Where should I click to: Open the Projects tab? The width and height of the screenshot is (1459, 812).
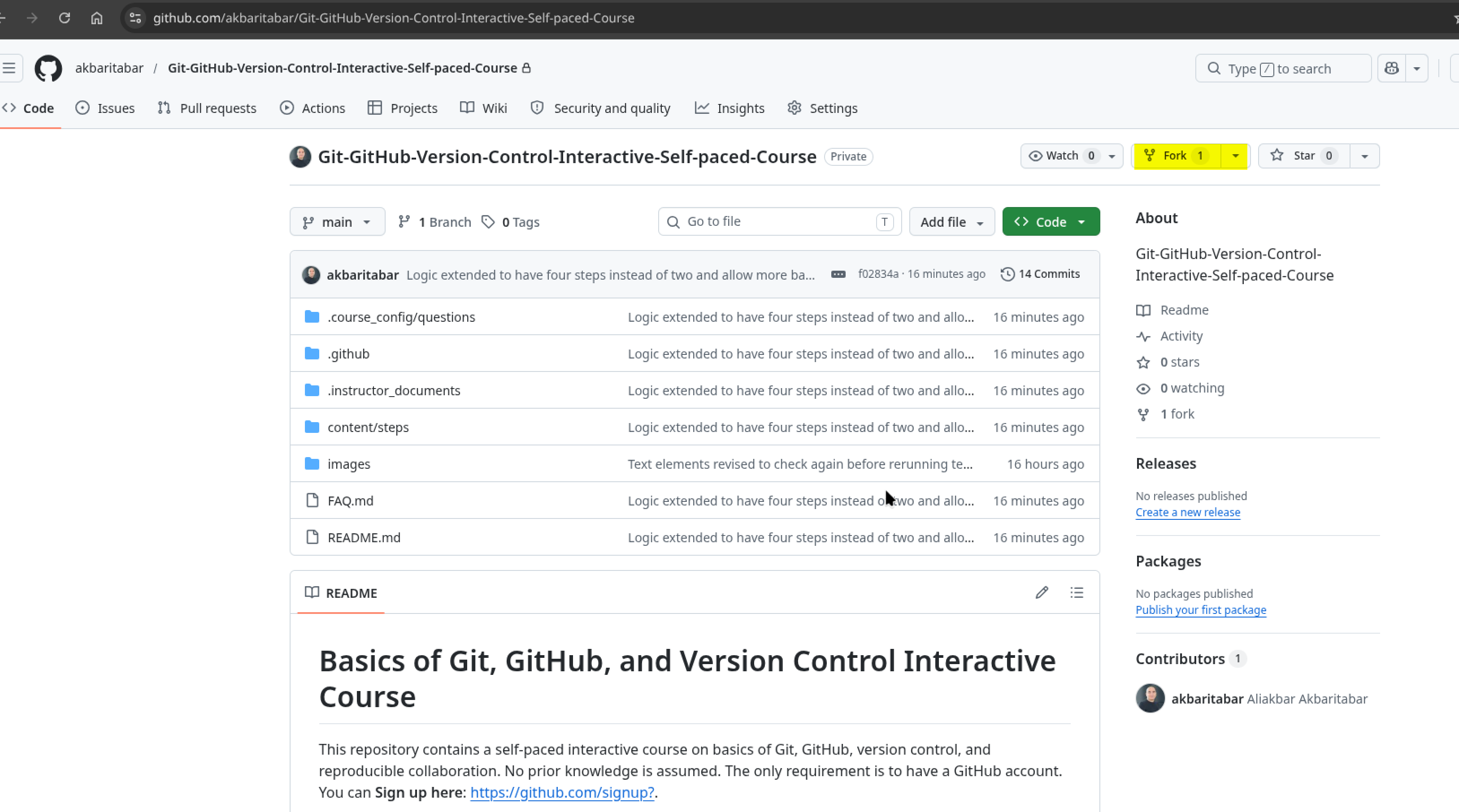(403, 108)
